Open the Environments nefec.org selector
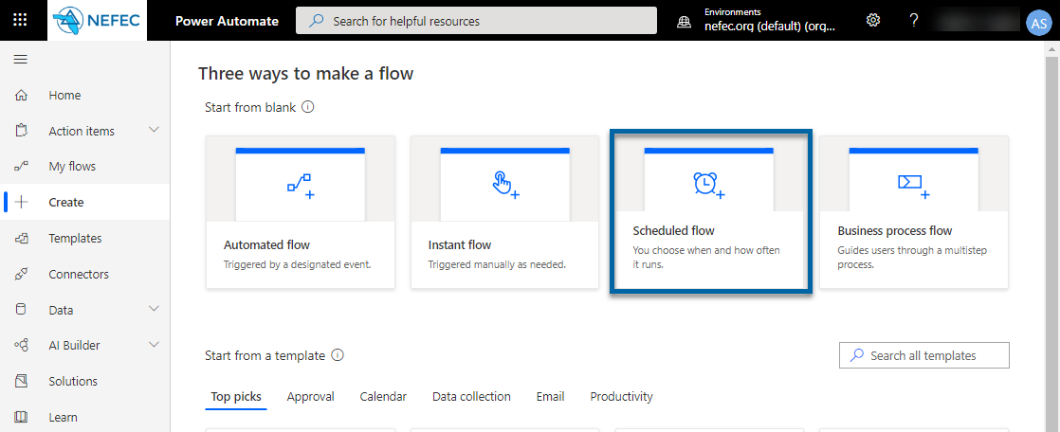 769,21
